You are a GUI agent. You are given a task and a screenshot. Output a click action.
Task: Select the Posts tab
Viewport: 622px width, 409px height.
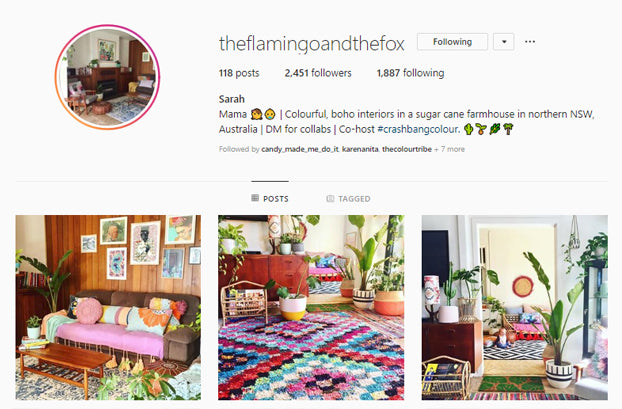(x=270, y=198)
